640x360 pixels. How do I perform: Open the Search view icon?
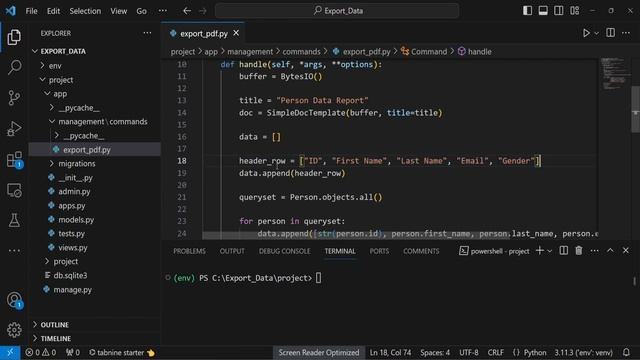tap(14, 67)
